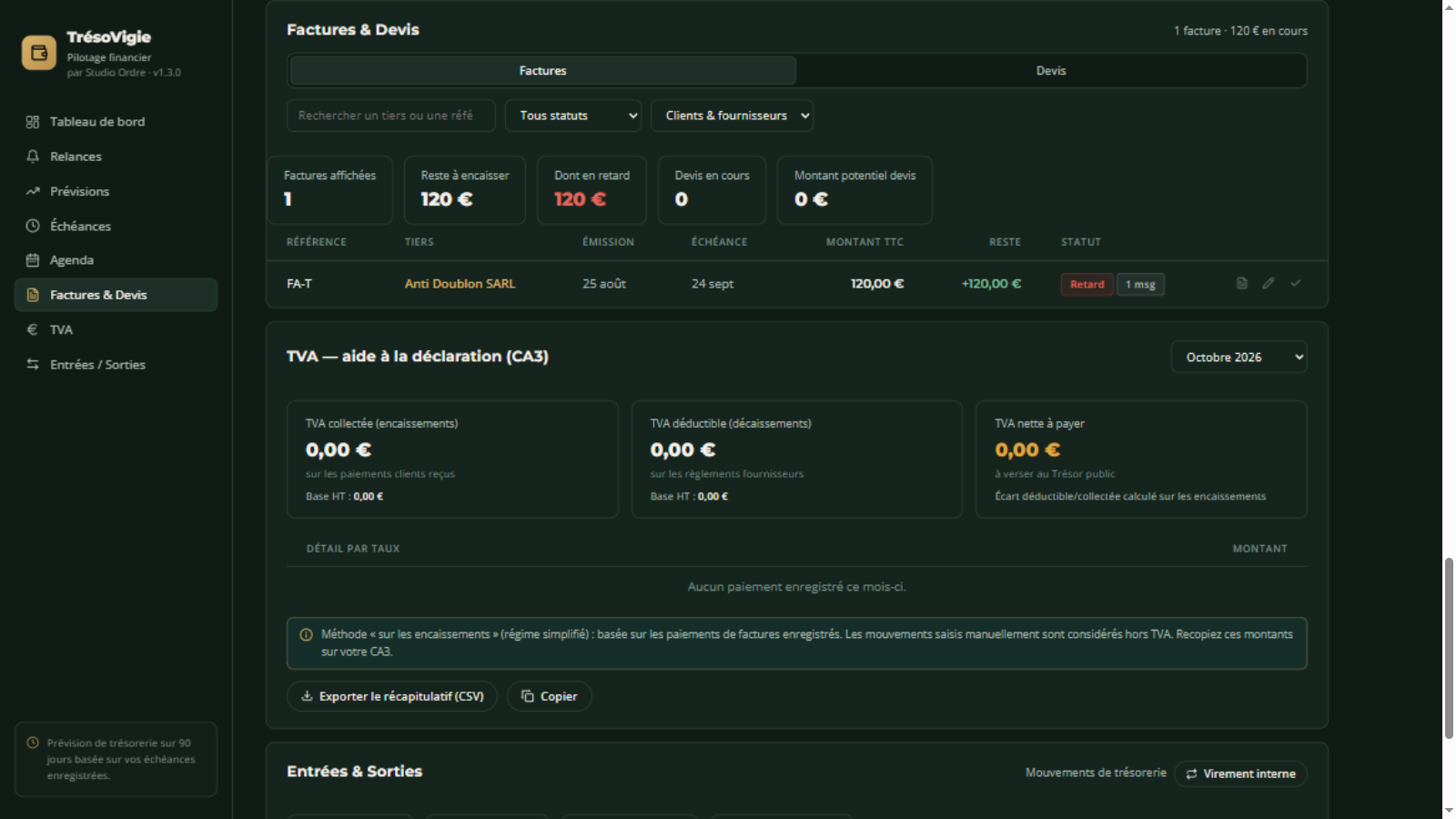Export the VAT summary as CSV
Screen dimensions: 1456x819
point(392,696)
